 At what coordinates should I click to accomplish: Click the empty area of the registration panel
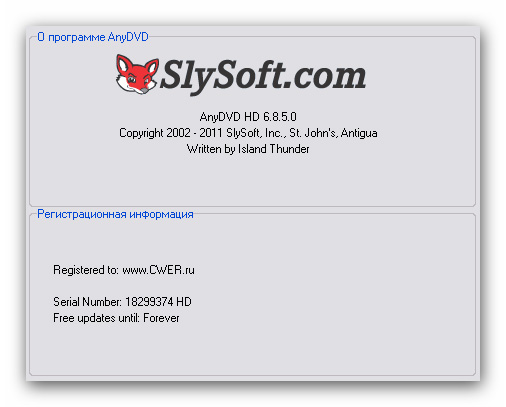point(317,293)
